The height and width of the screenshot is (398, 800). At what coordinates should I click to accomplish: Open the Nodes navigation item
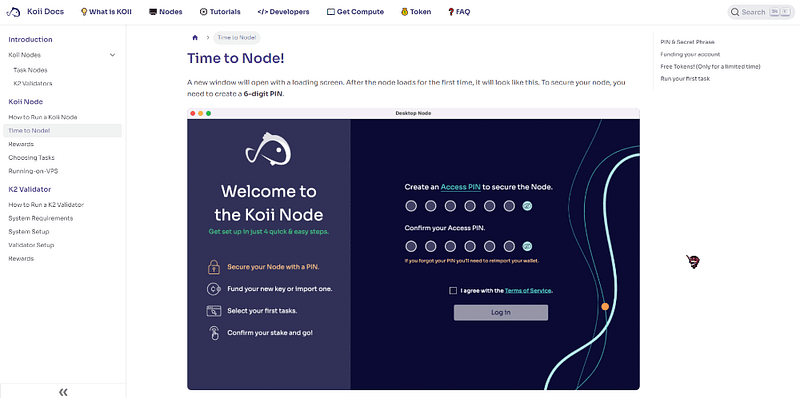coord(165,12)
